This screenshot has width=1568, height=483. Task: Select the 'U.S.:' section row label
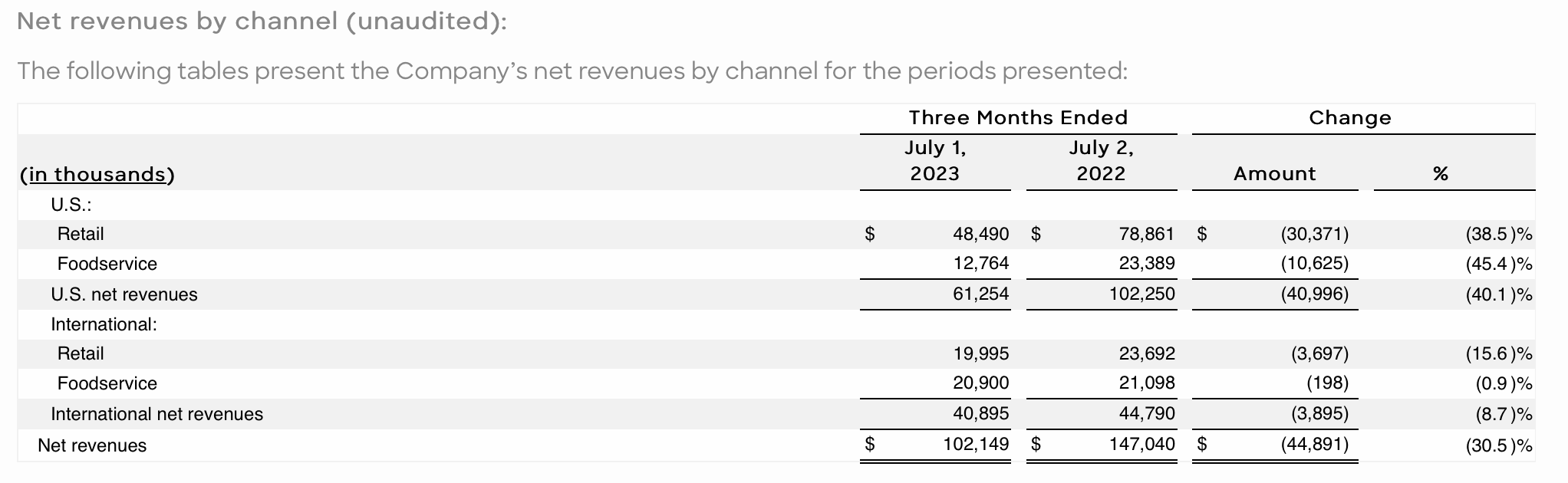pos(71,205)
